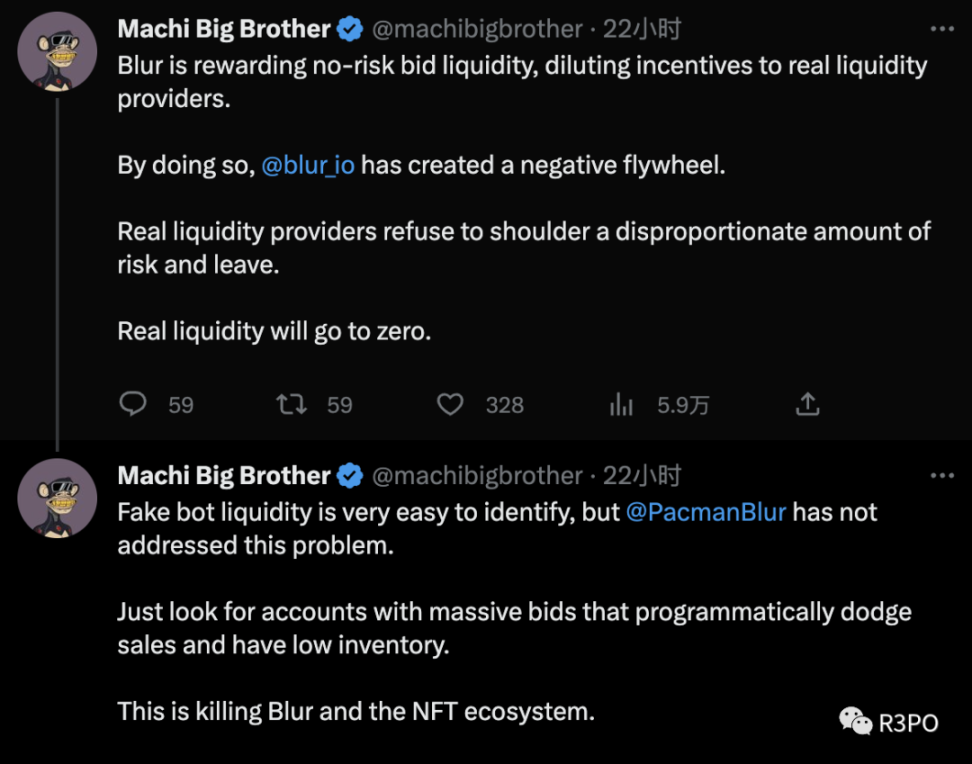Open the @PacmanBlur mention link
The height and width of the screenshot is (764, 972).
click(706, 512)
